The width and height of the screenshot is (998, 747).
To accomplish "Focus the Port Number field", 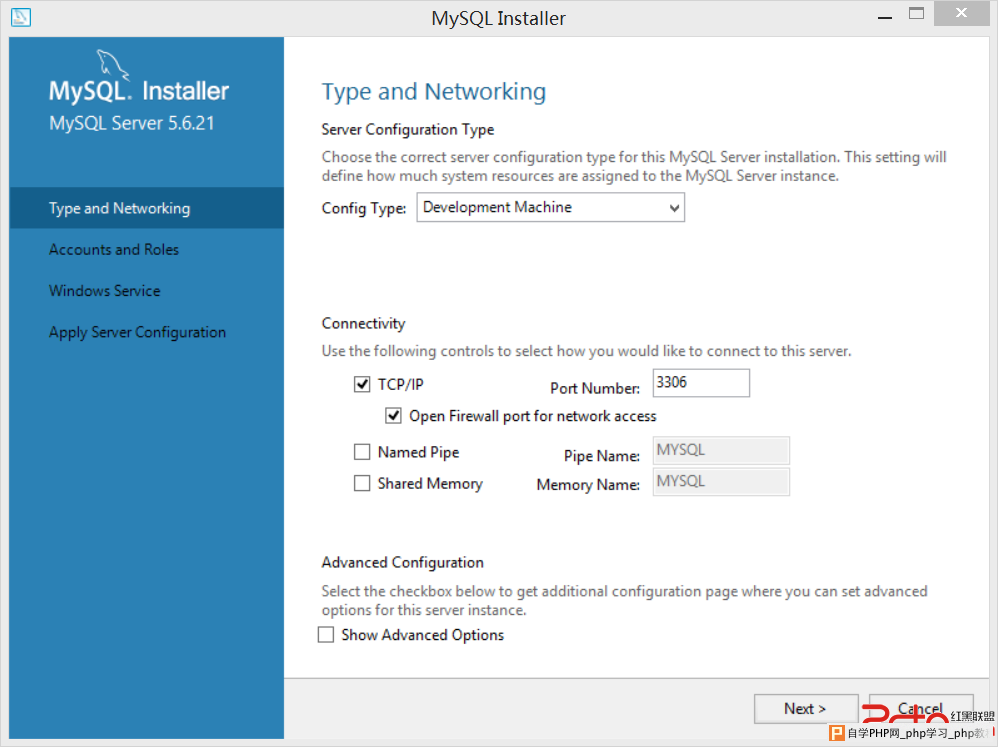I will (701, 383).
